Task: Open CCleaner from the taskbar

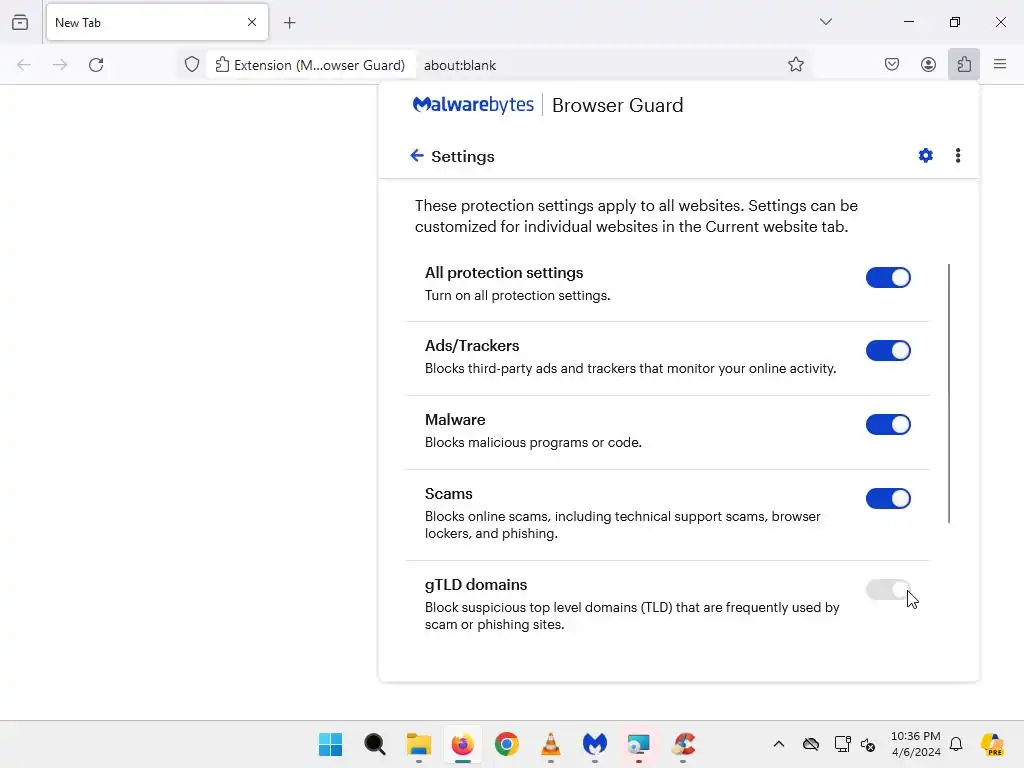Action: (683, 744)
